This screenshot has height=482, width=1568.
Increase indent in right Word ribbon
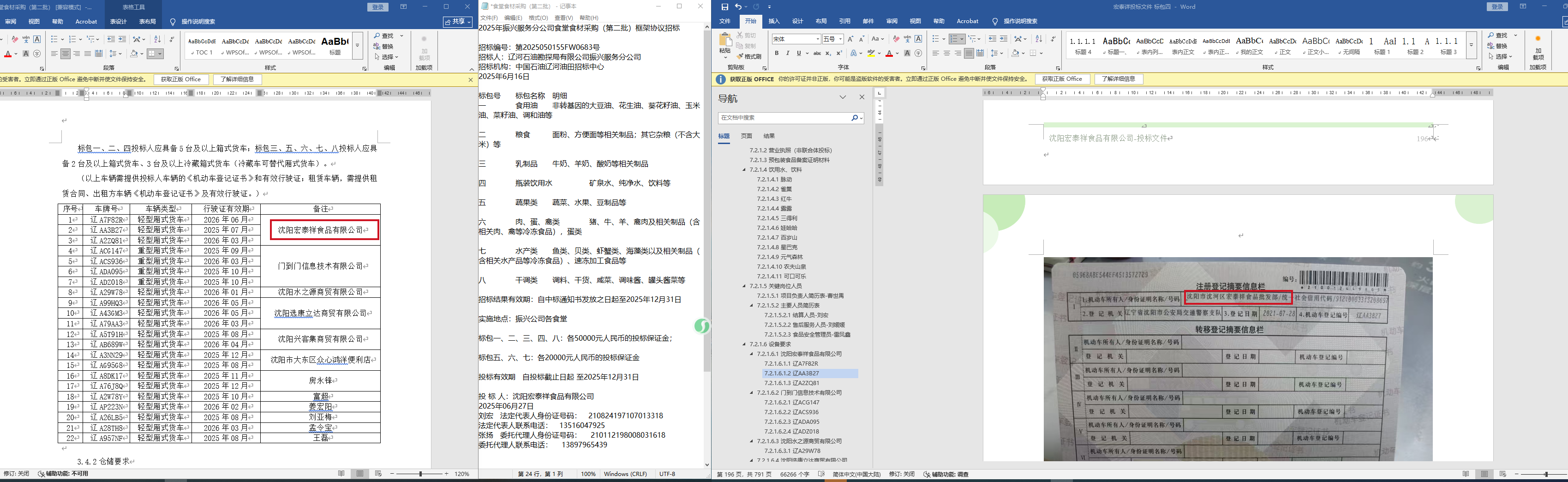coord(1004,39)
